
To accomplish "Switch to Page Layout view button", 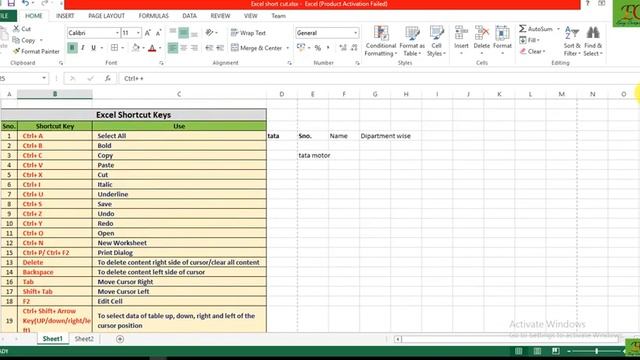I will coord(538,351).
